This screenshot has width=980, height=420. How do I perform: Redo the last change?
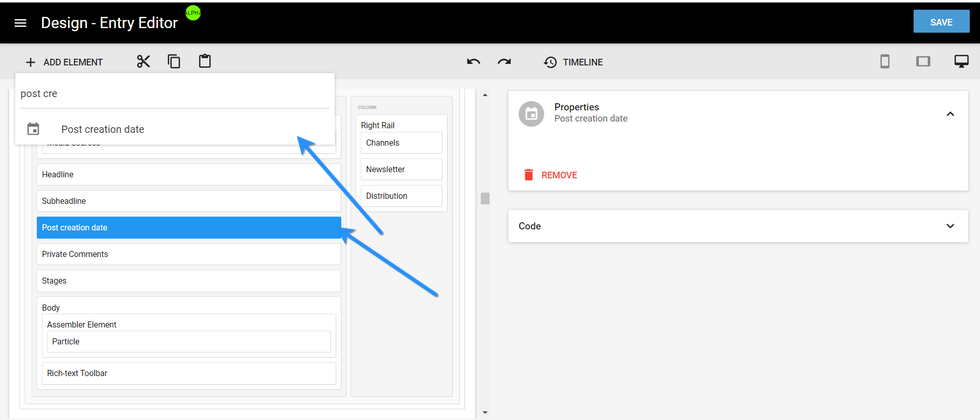coord(504,62)
